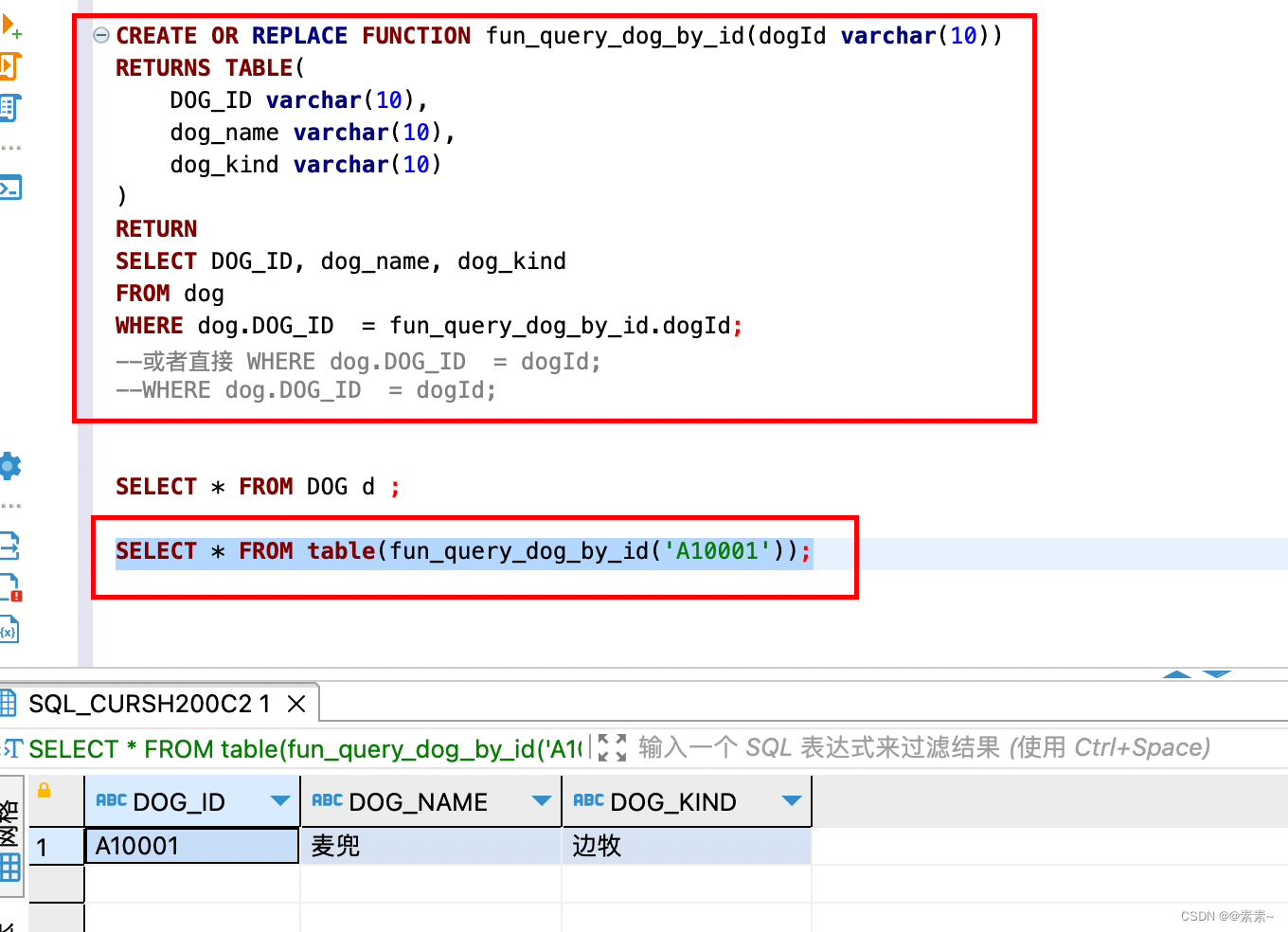
Task: Select the DOG_KIND column header
Action: point(687,801)
